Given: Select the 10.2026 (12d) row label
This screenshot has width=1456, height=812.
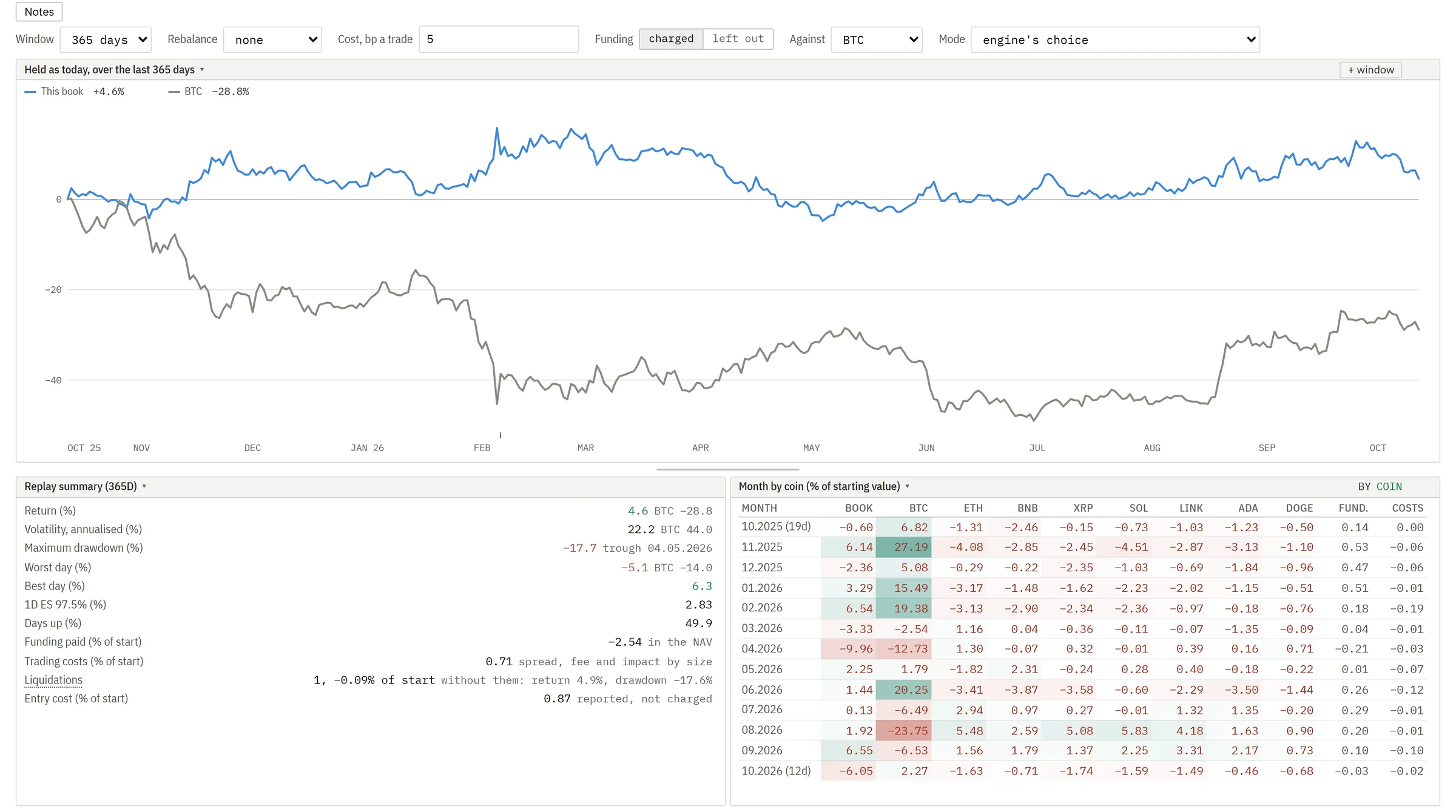Looking at the screenshot, I should click(x=776, y=771).
